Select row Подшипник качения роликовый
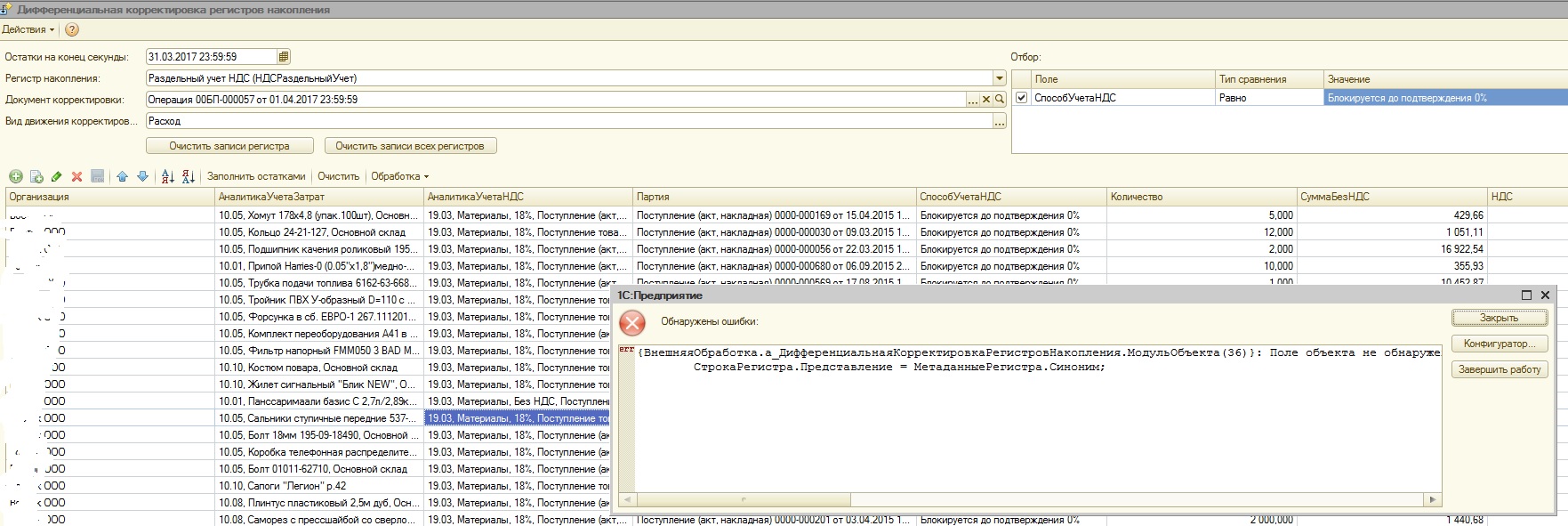1568x526 pixels. [x=319, y=249]
